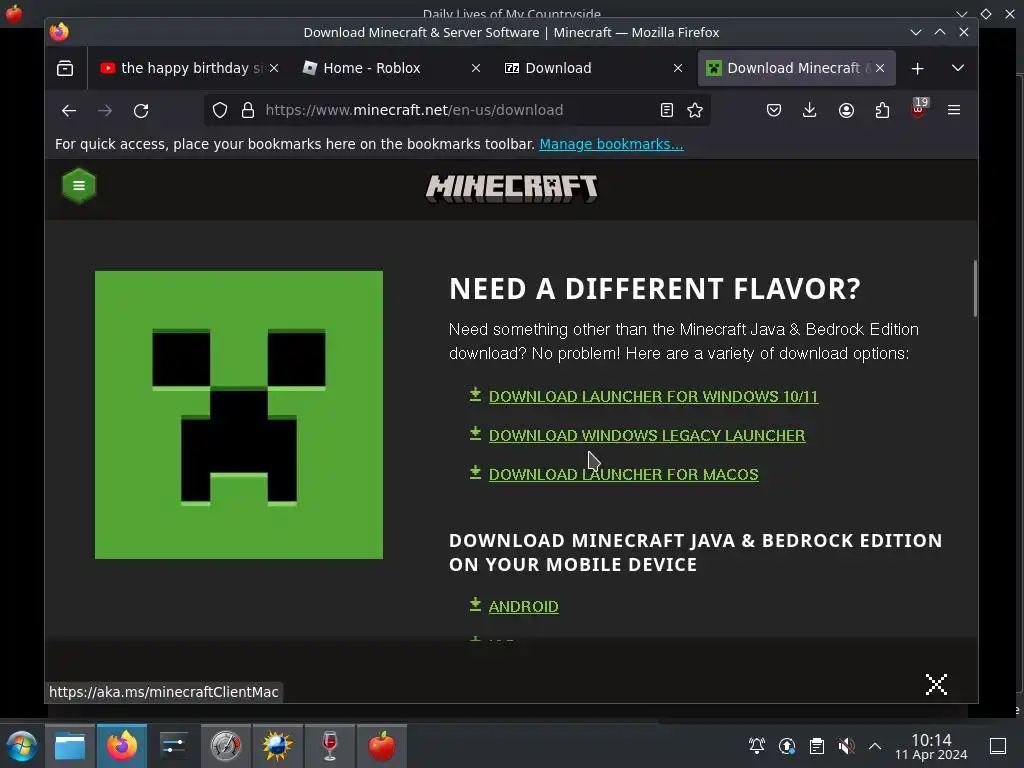This screenshot has width=1024, height=768.
Task: Close the Download tab
Action: pyautogui.click(x=678, y=68)
